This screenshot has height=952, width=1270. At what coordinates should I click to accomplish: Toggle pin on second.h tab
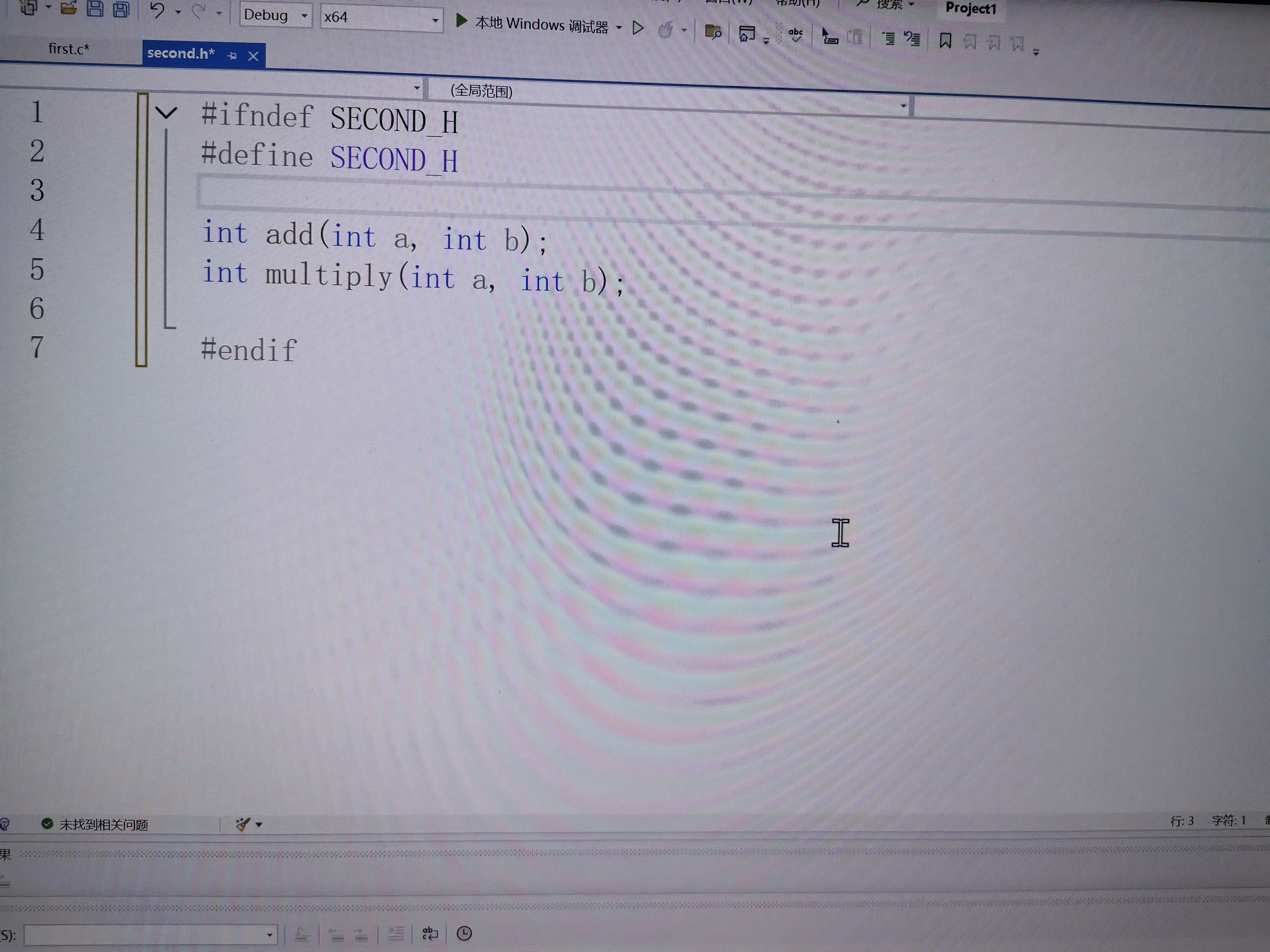[232, 56]
